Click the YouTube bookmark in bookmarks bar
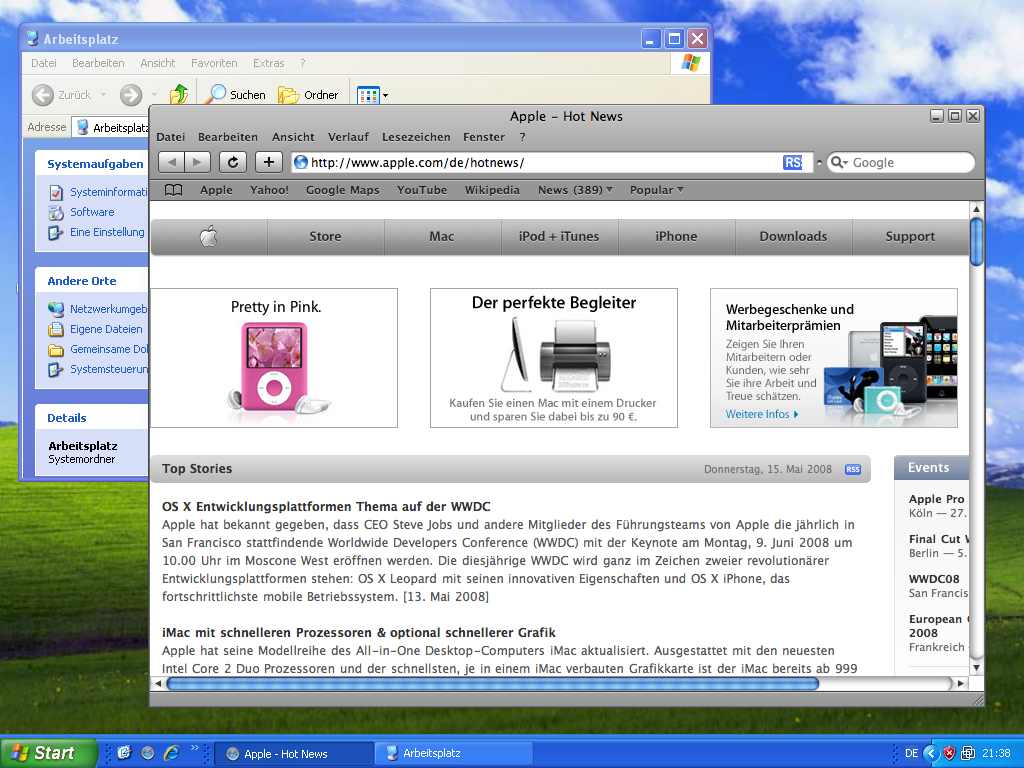 [422, 190]
